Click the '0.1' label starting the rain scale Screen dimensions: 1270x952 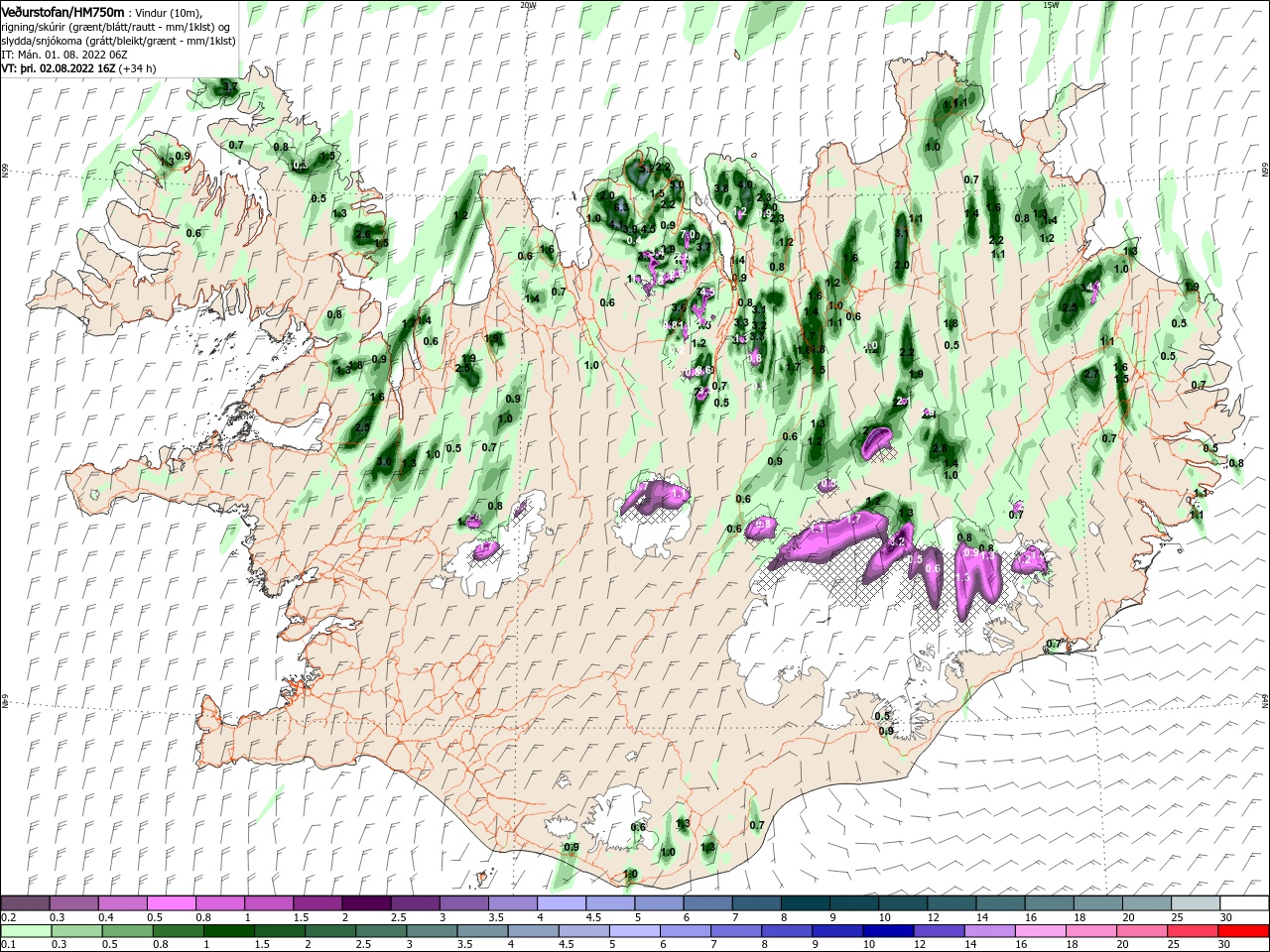9,945
